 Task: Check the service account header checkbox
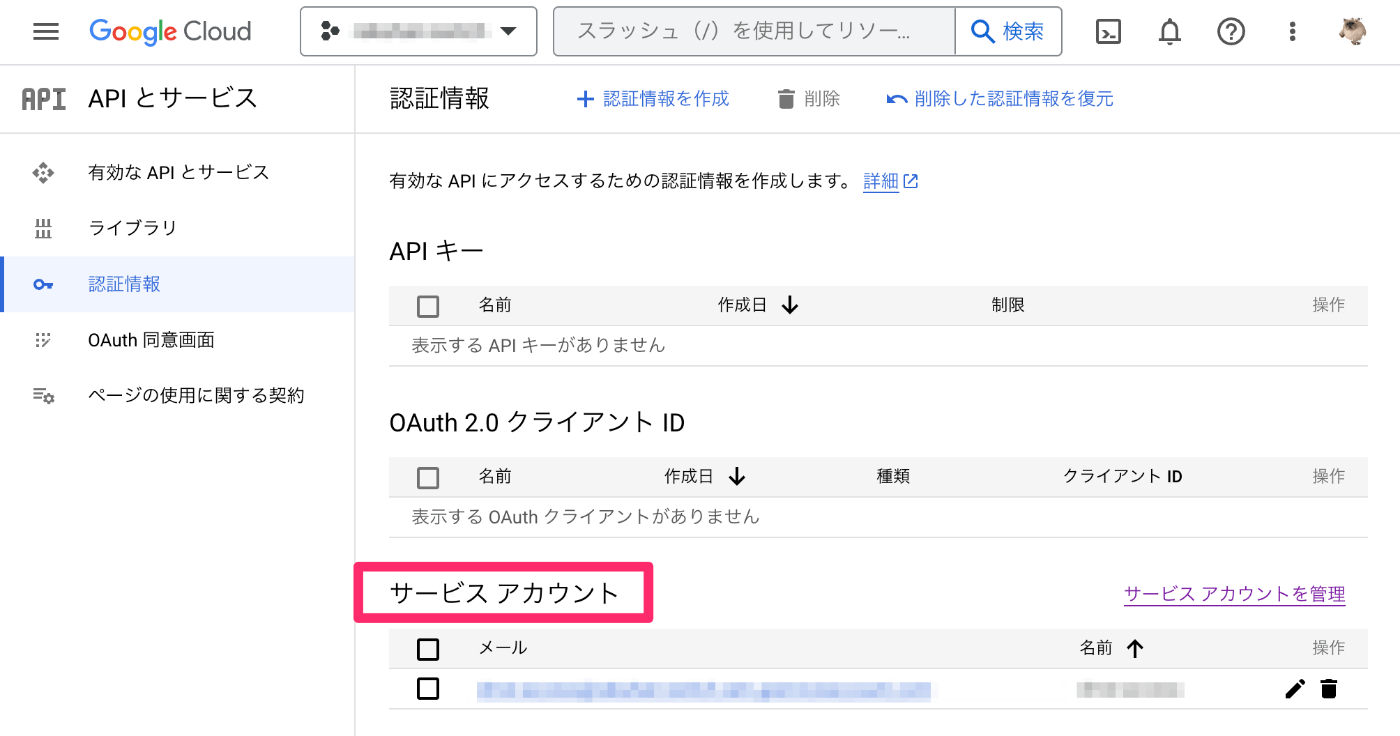(428, 650)
